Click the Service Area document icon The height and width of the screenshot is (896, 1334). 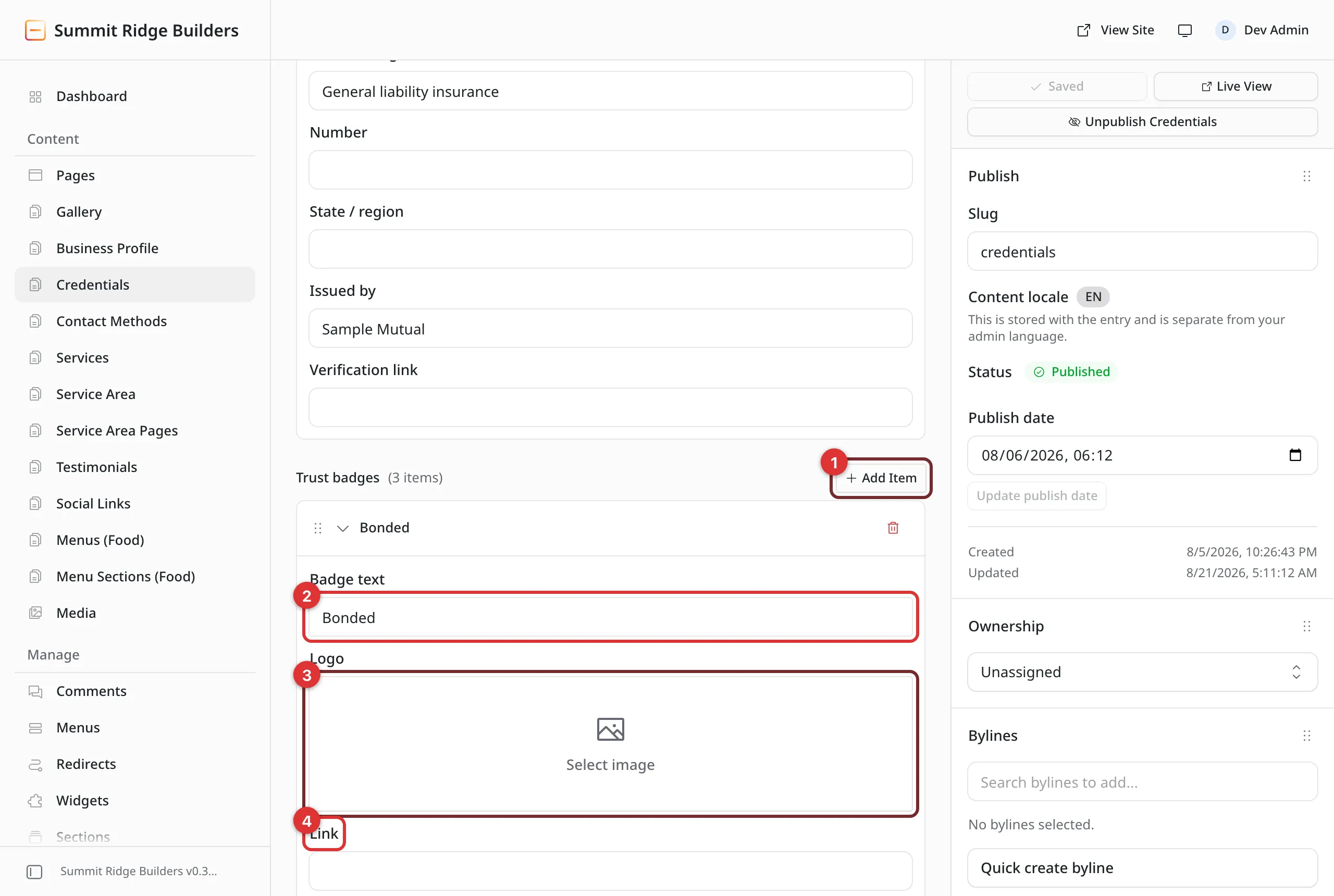[x=35, y=394]
